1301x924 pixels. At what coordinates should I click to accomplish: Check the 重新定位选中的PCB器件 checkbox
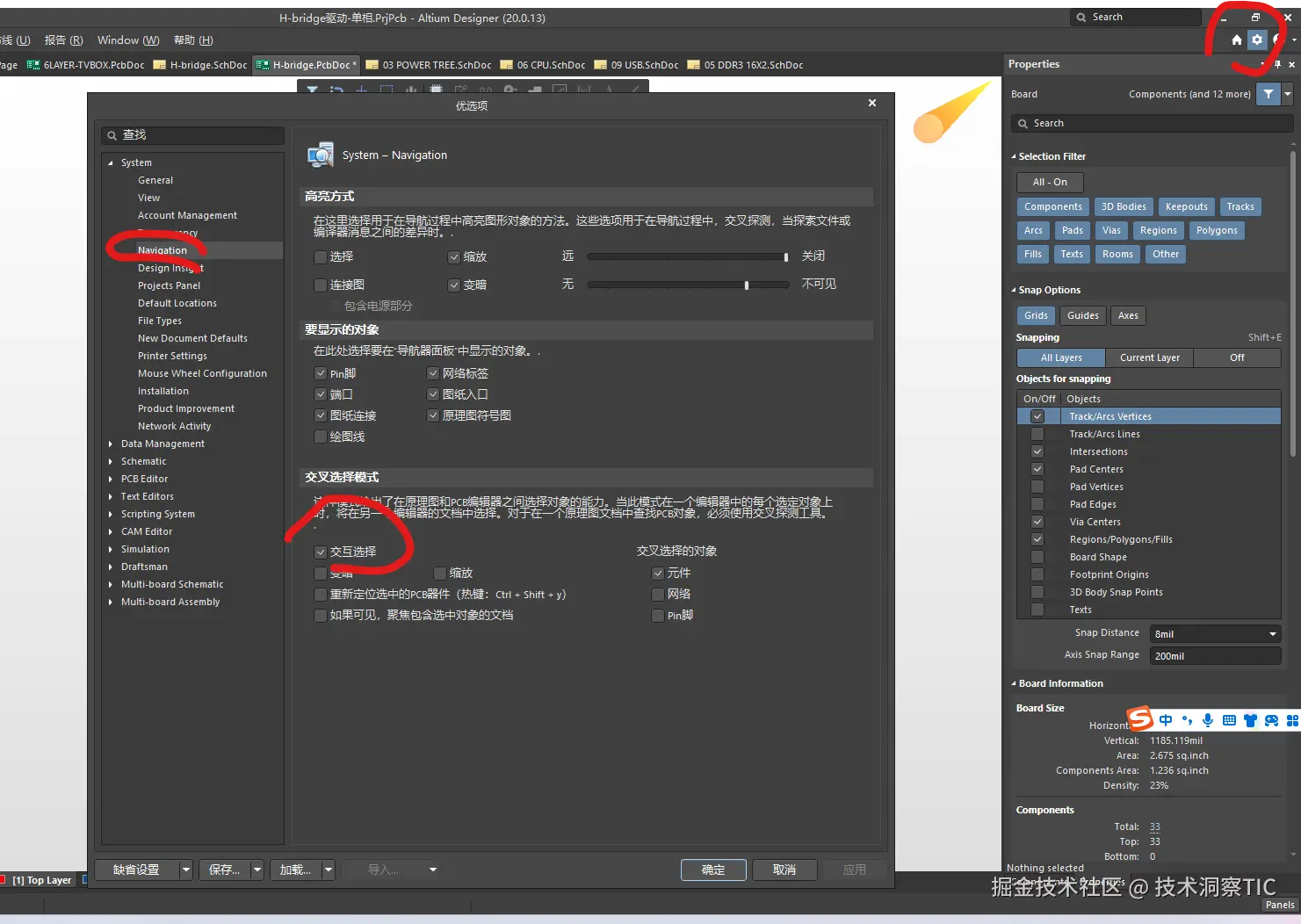click(321, 595)
